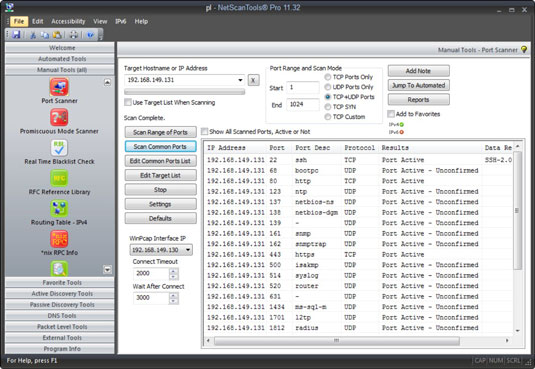Open the Routing Table - IPv4 icon
The image size is (535, 369).
(59, 208)
